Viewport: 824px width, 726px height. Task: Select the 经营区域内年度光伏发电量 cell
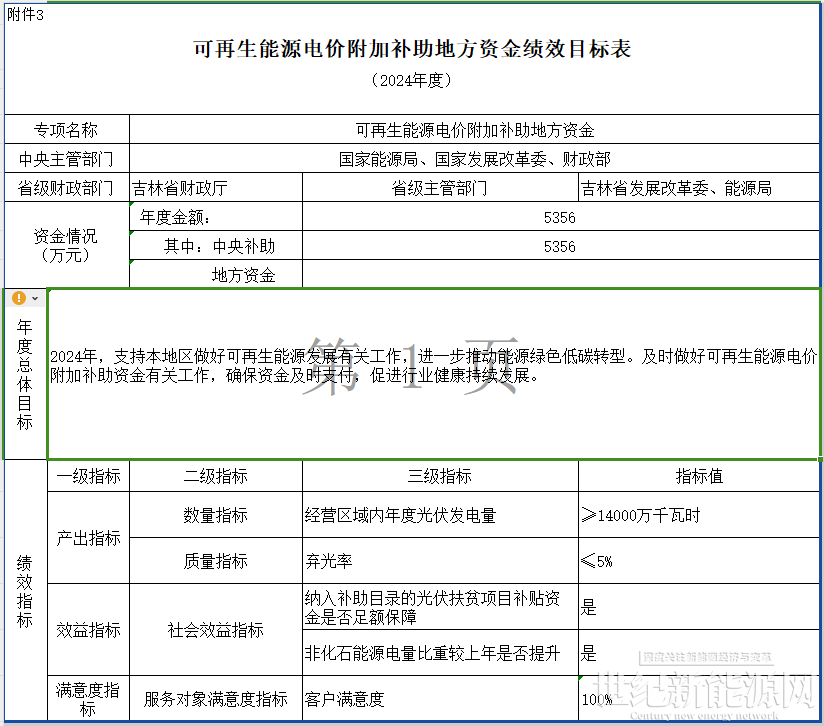point(440,515)
